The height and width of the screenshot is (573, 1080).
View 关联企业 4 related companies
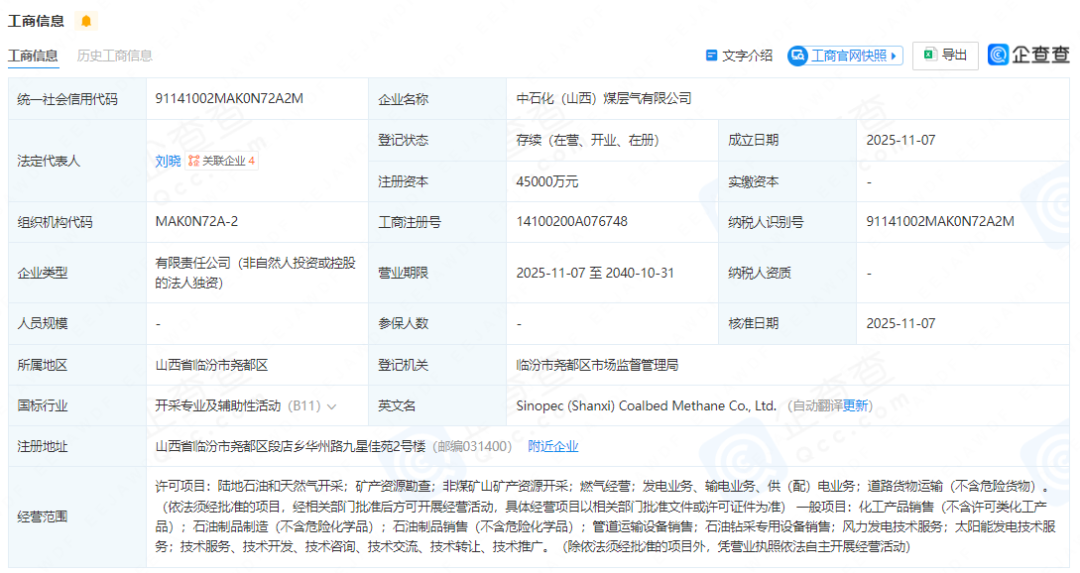click(x=222, y=160)
